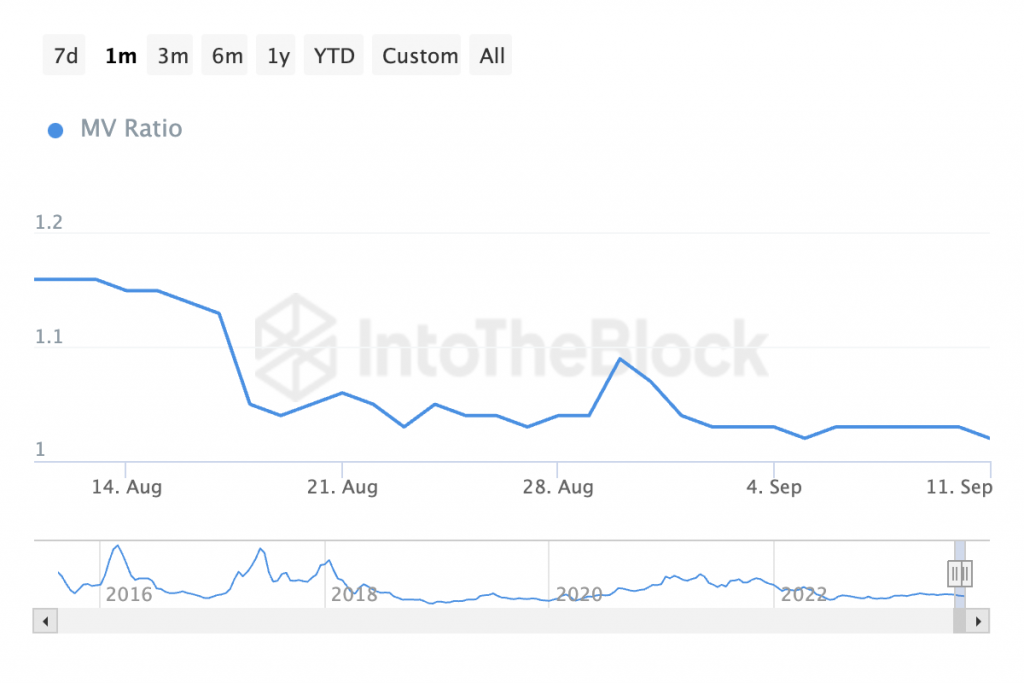Show All historical data
1024x683 pixels.
[x=491, y=56]
